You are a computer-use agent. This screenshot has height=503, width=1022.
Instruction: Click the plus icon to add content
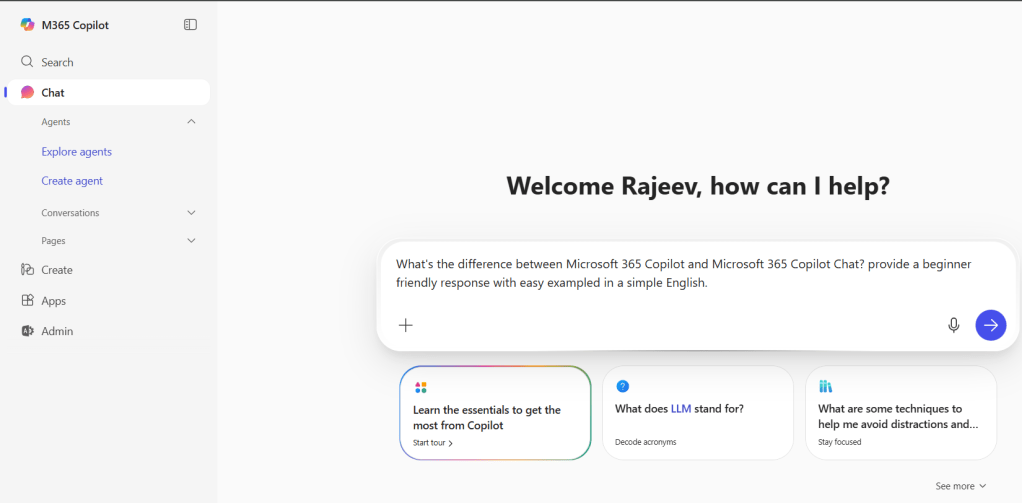[406, 325]
